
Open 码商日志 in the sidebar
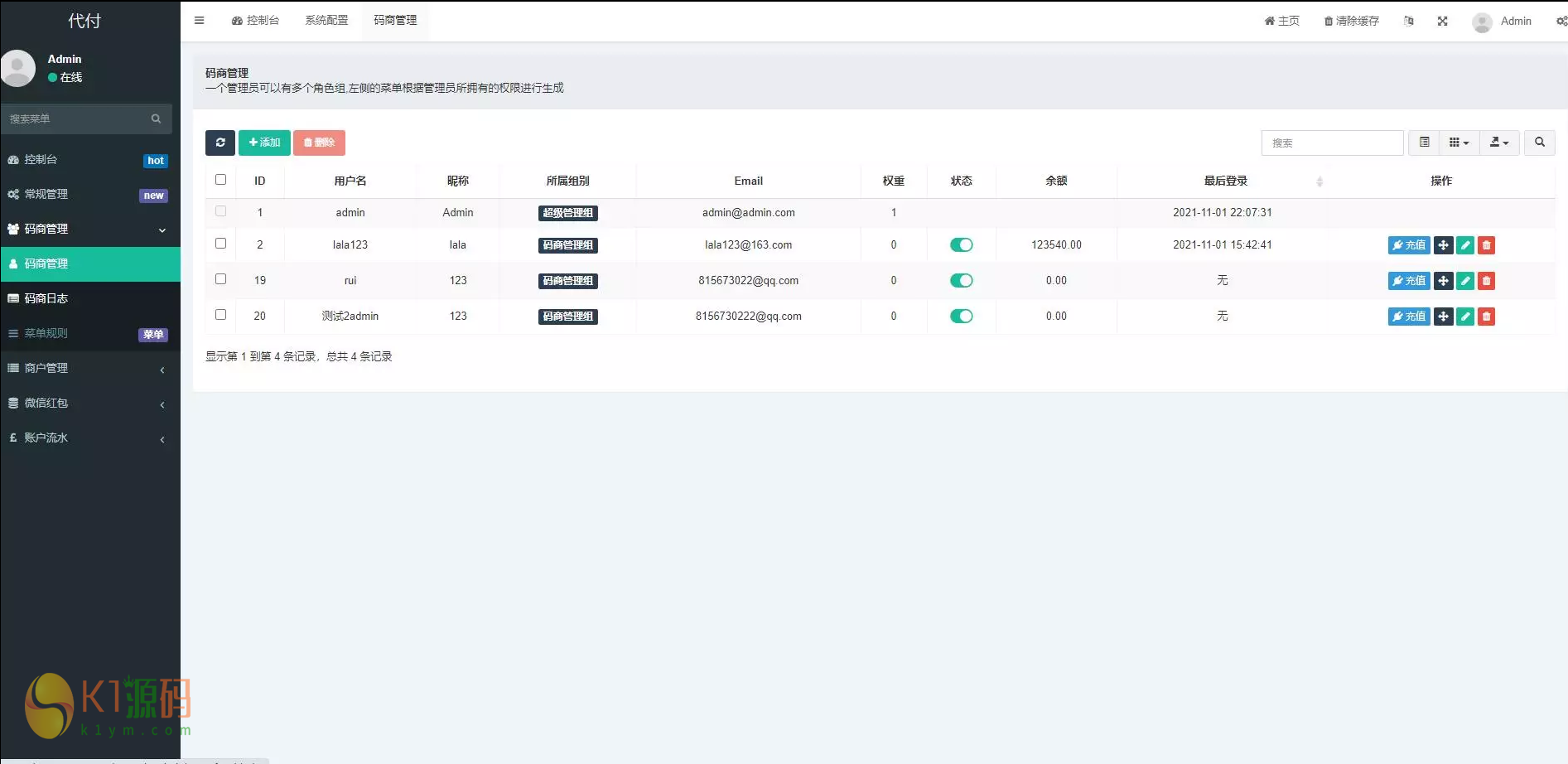pos(90,298)
